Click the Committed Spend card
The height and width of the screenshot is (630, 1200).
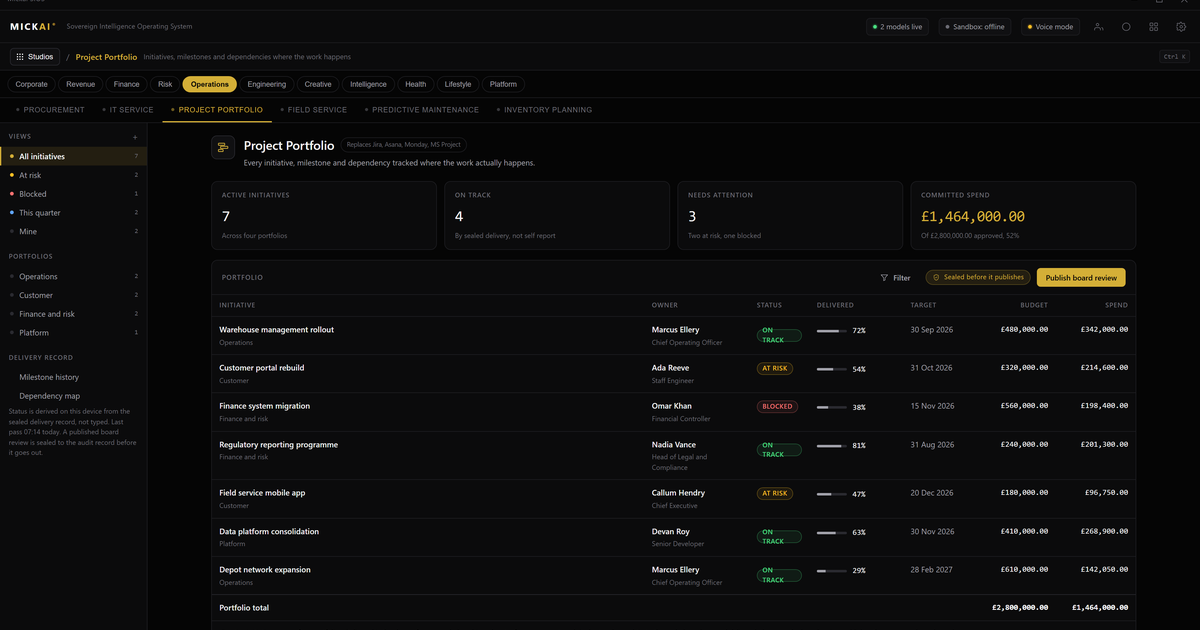pyautogui.click(x=1022, y=215)
